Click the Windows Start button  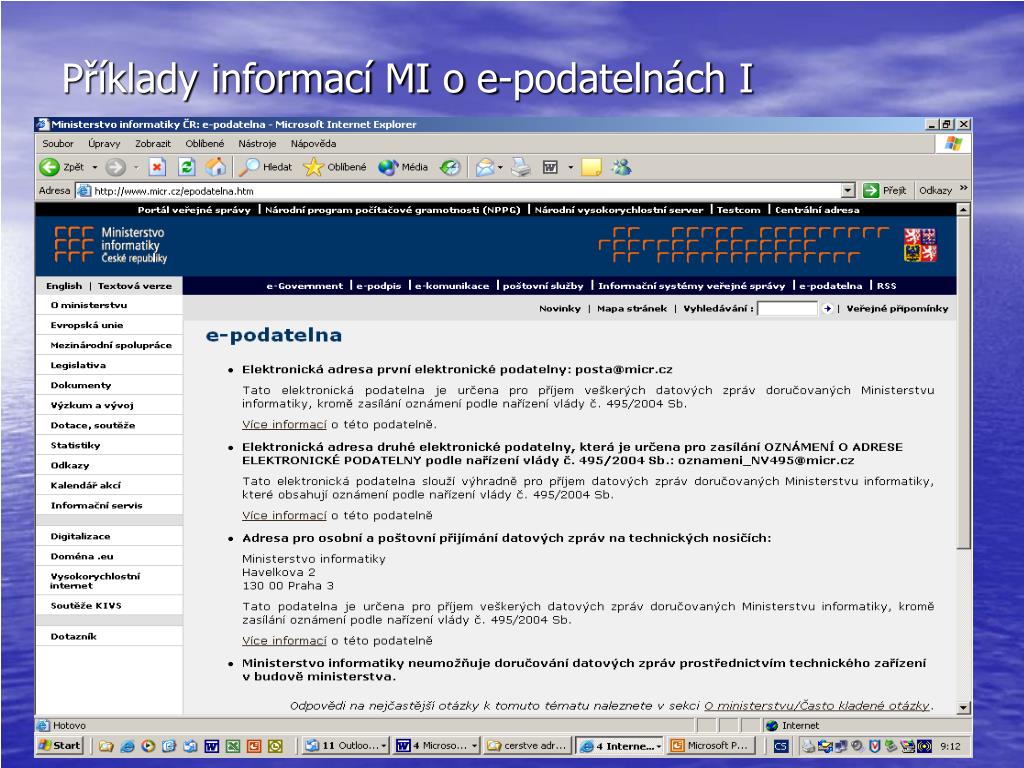click(x=59, y=745)
